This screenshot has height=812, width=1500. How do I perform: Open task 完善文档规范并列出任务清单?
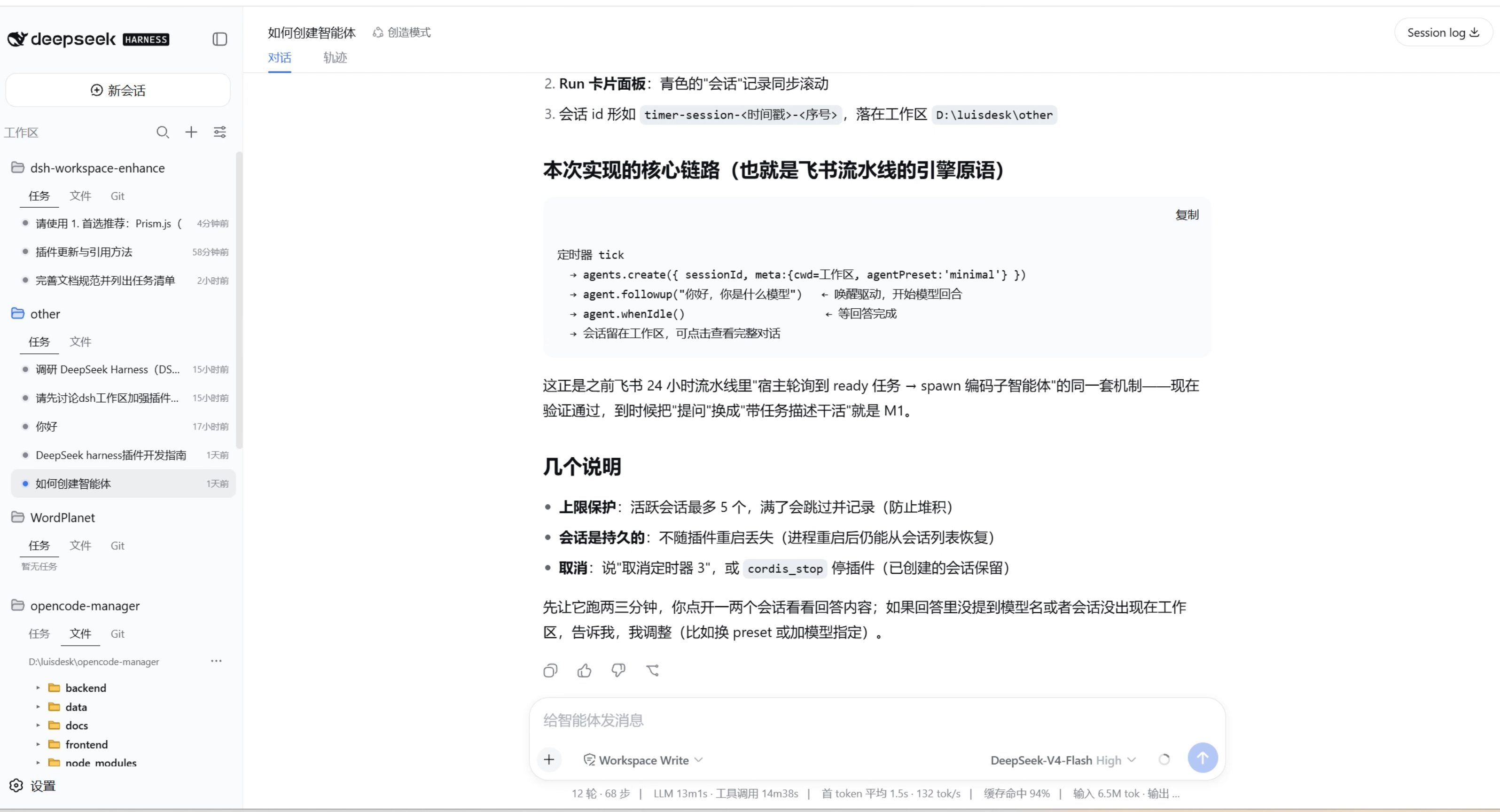point(124,280)
